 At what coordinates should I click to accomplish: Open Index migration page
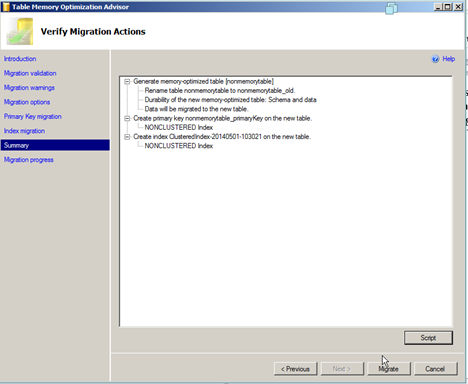(24, 131)
